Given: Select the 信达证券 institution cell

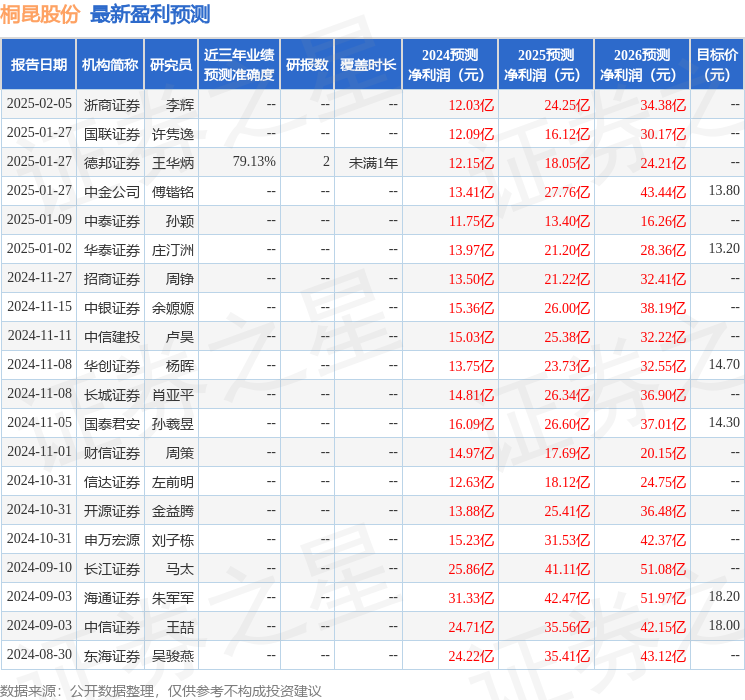Looking at the screenshot, I should [x=112, y=481].
